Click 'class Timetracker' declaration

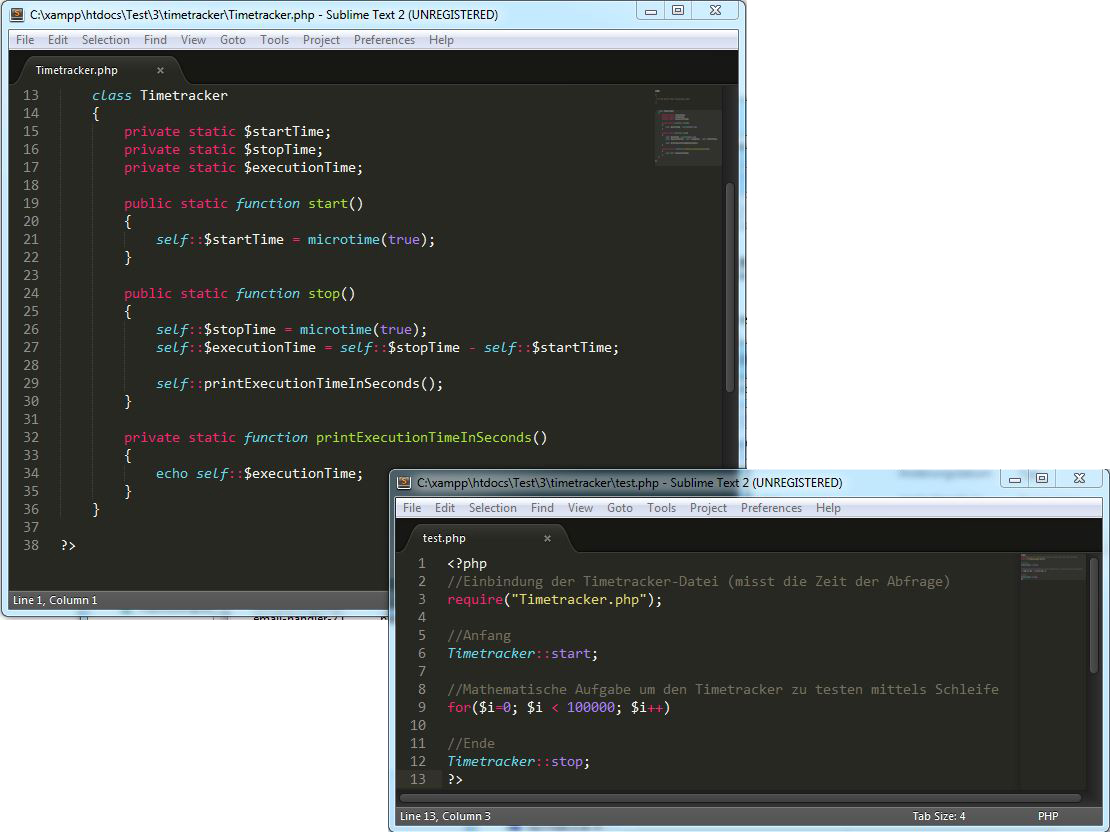[160, 95]
